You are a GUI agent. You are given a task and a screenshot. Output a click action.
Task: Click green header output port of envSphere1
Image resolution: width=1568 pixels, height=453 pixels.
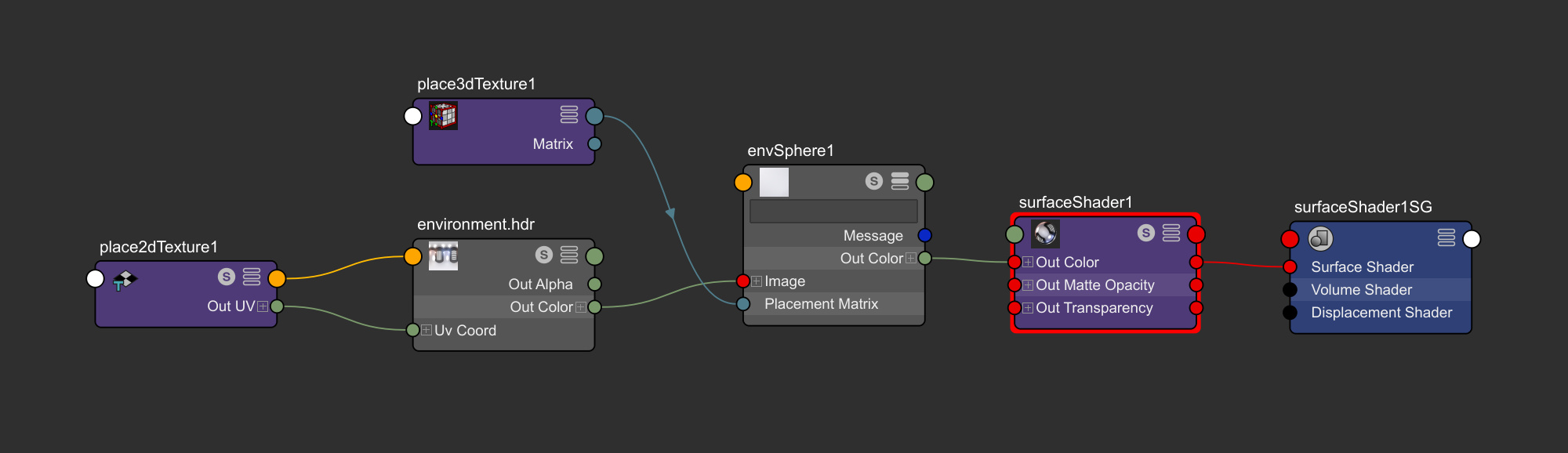tap(925, 183)
